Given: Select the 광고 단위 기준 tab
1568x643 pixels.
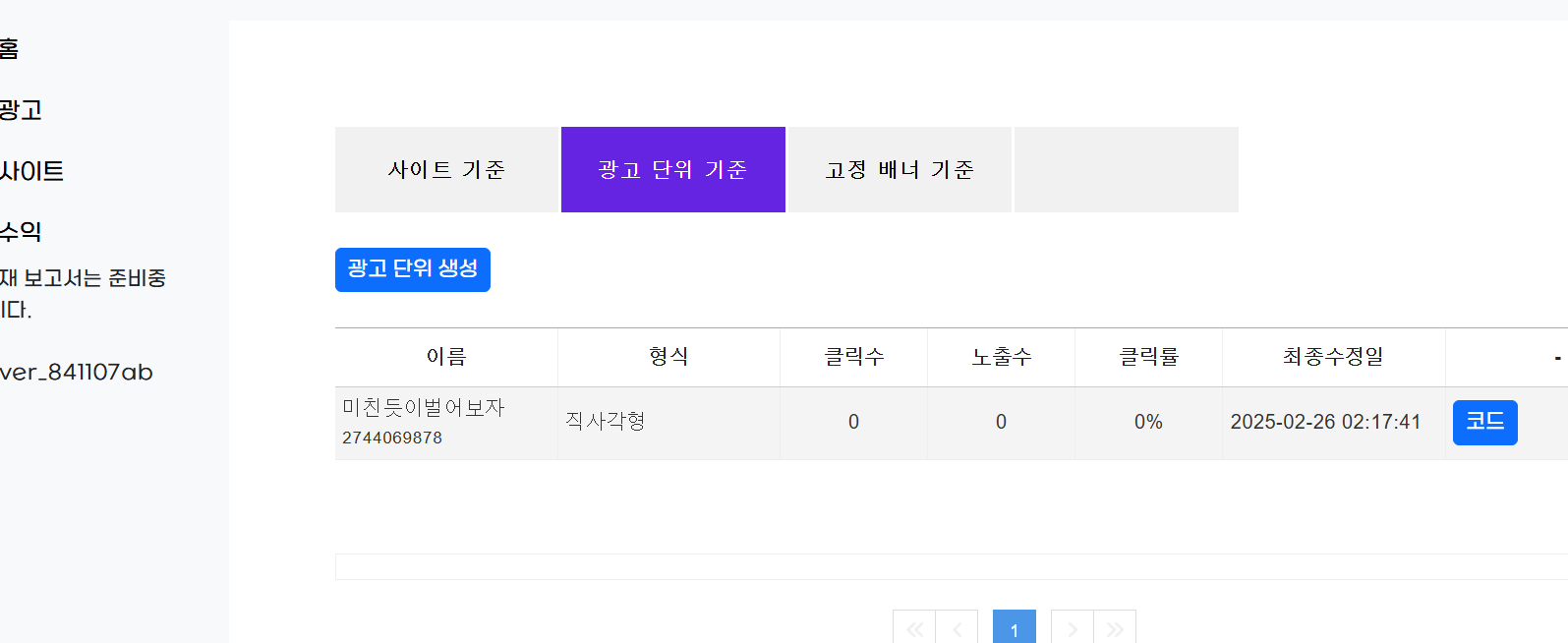Looking at the screenshot, I should click(x=673, y=169).
